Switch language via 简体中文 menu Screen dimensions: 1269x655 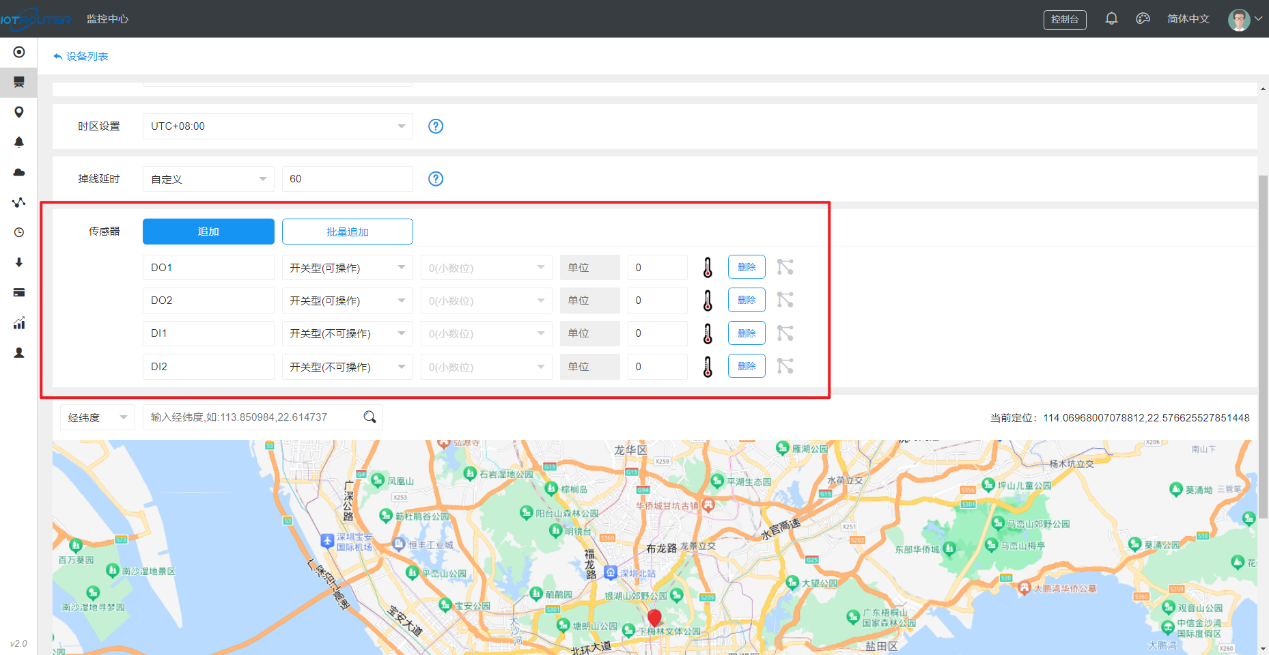(1188, 19)
